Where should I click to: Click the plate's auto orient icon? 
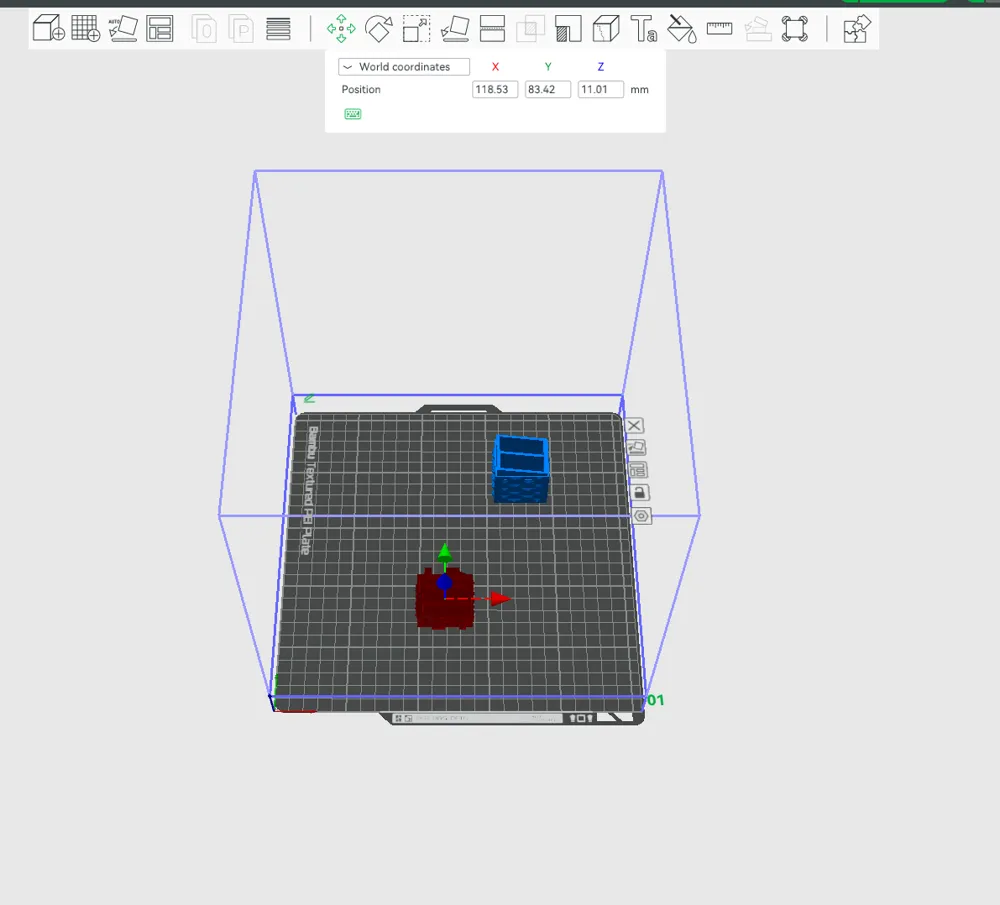point(636,448)
